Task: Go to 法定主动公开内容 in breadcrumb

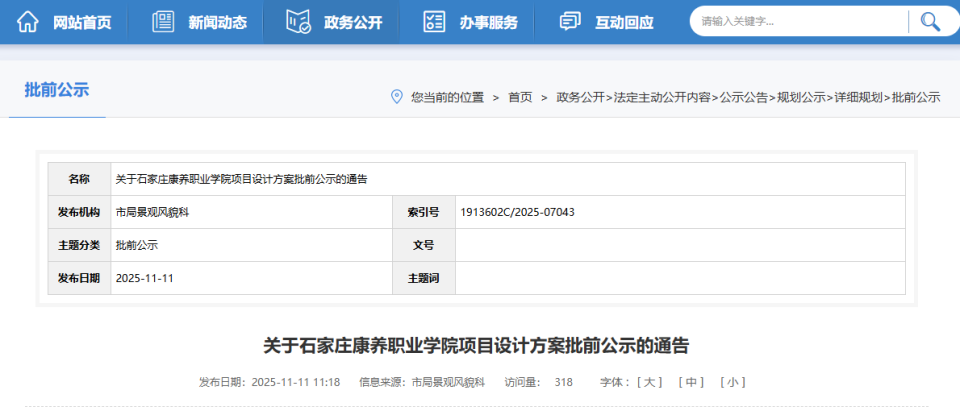Action: tap(662, 97)
